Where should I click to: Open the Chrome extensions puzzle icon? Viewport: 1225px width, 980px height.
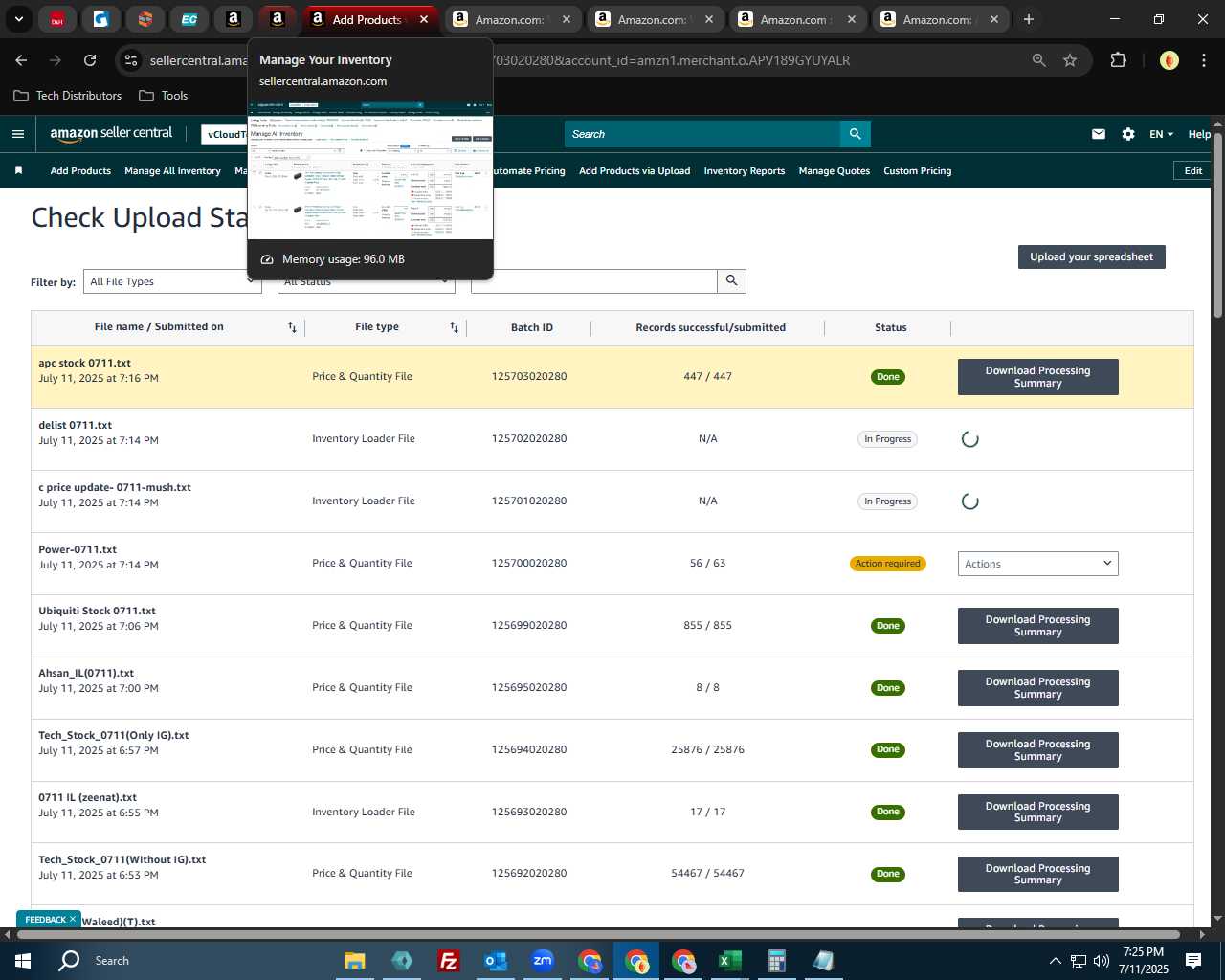(1118, 60)
